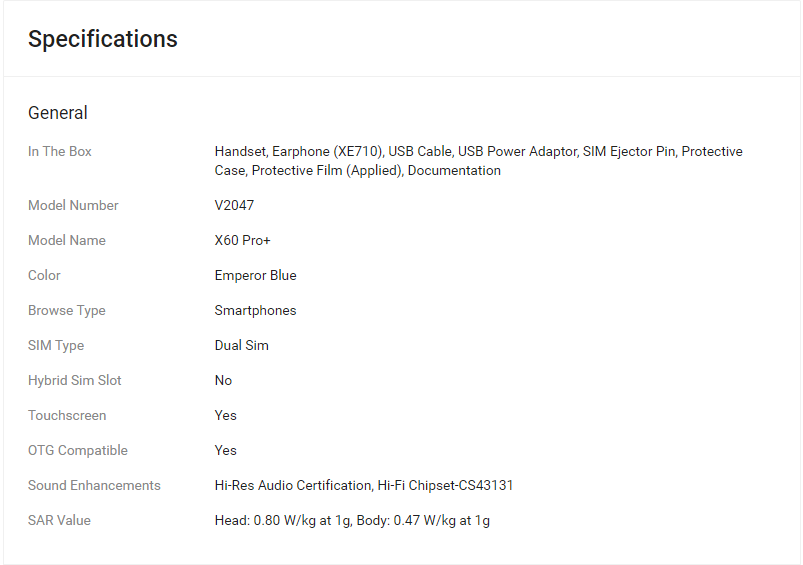Select the Hi-Res Audio Certification text
Screen dimensions: 803x565
(x=293, y=486)
